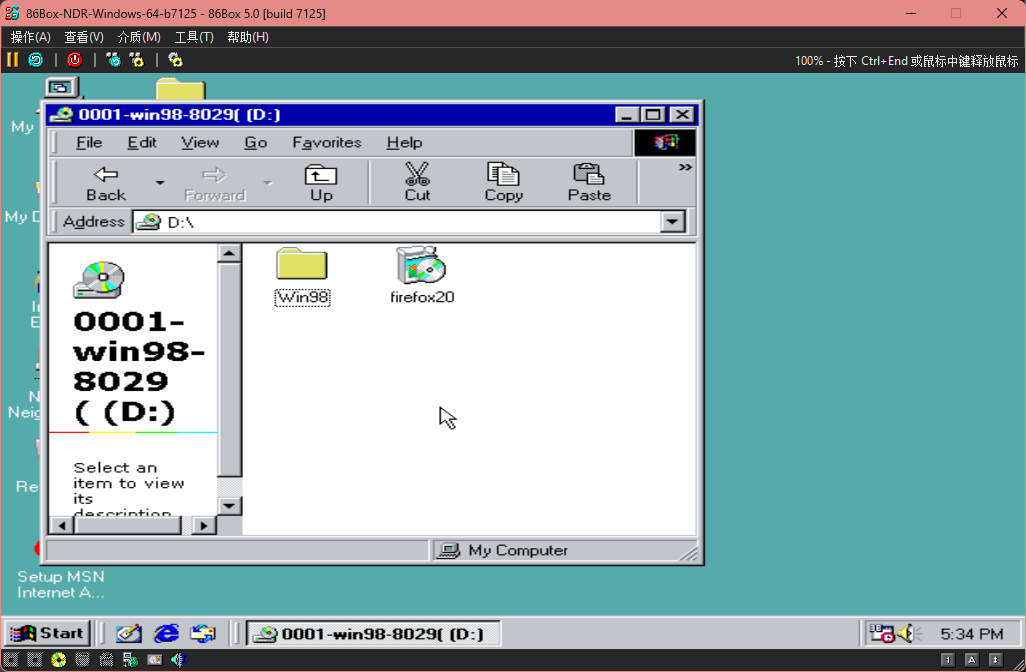Image resolution: width=1026 pixels, height=672 pixels.
Task: Close the D: Explorer window
Action: (x=682, y=115)
